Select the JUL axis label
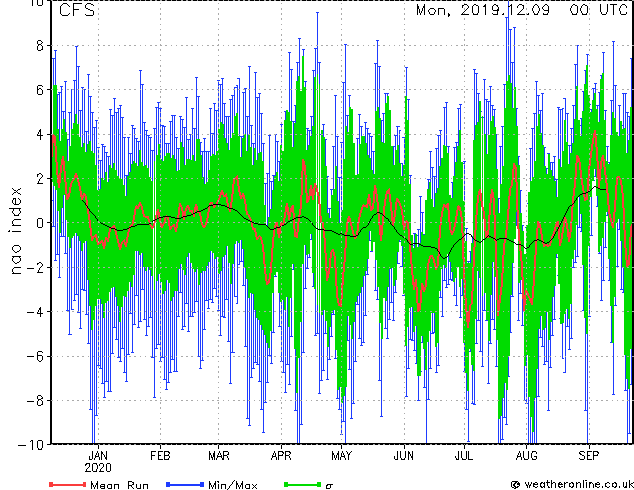 click(x=464, y=456)
